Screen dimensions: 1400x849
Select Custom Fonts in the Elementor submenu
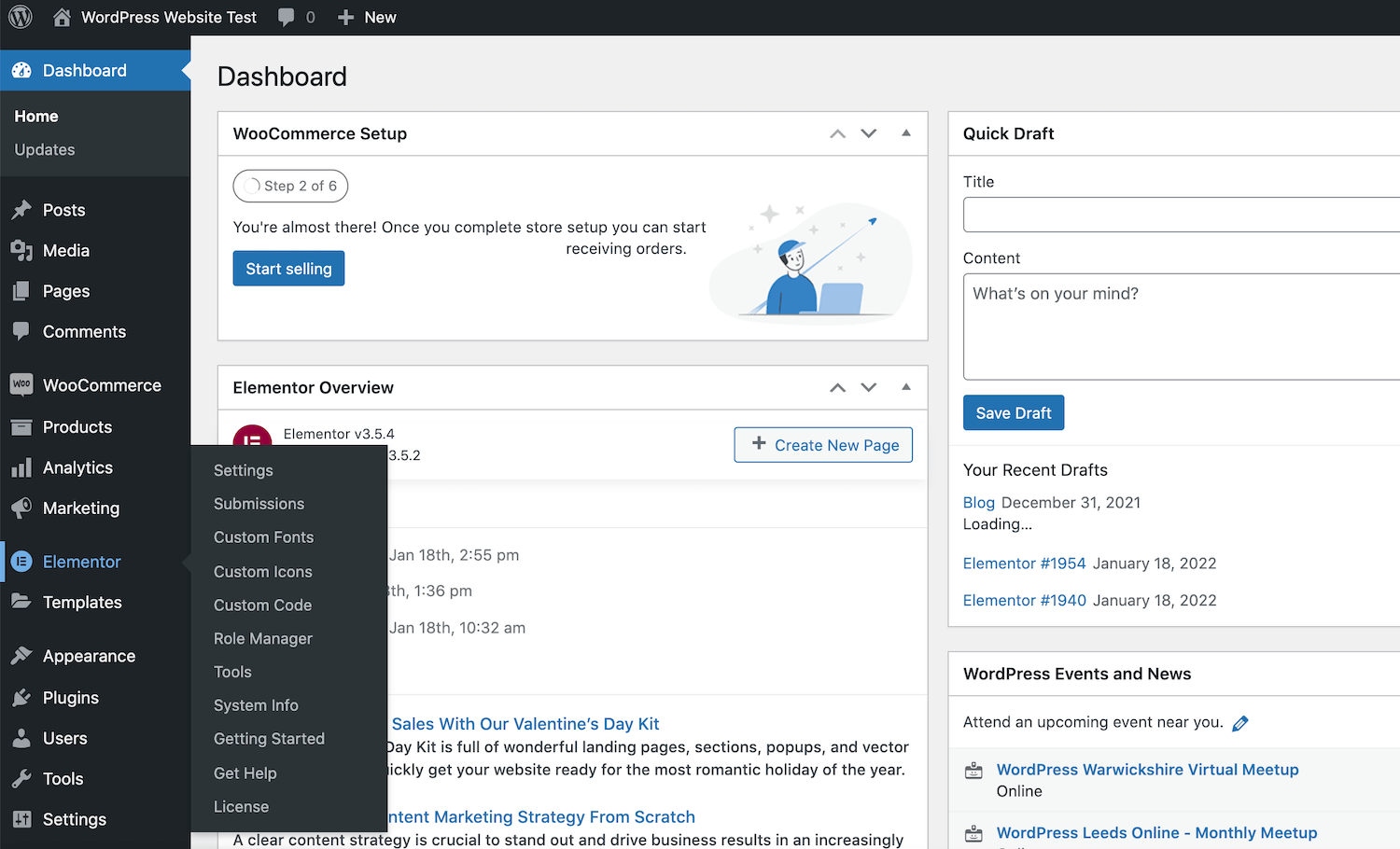(263, 537)
